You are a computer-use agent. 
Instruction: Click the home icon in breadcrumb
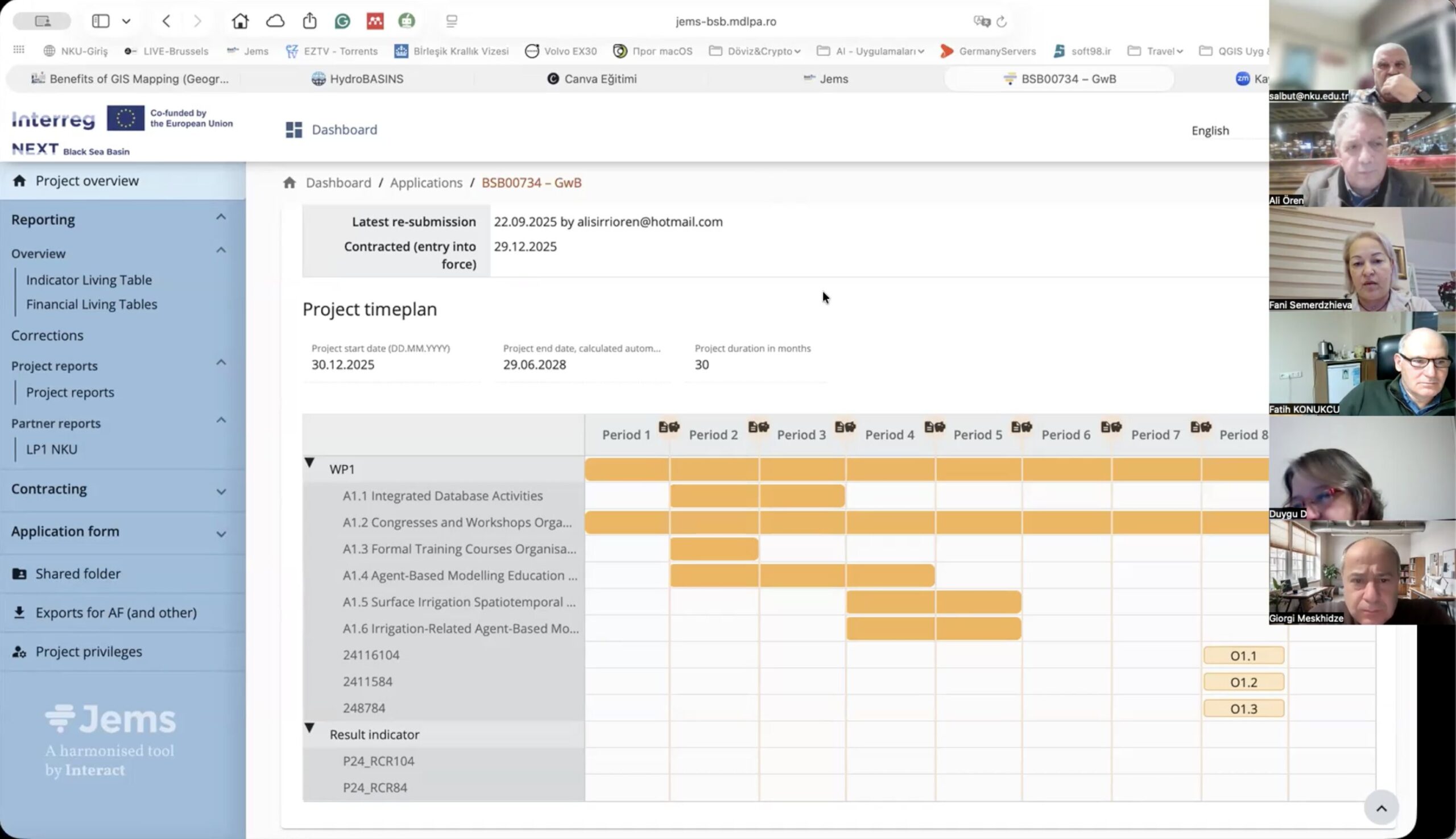pos(289,183)
